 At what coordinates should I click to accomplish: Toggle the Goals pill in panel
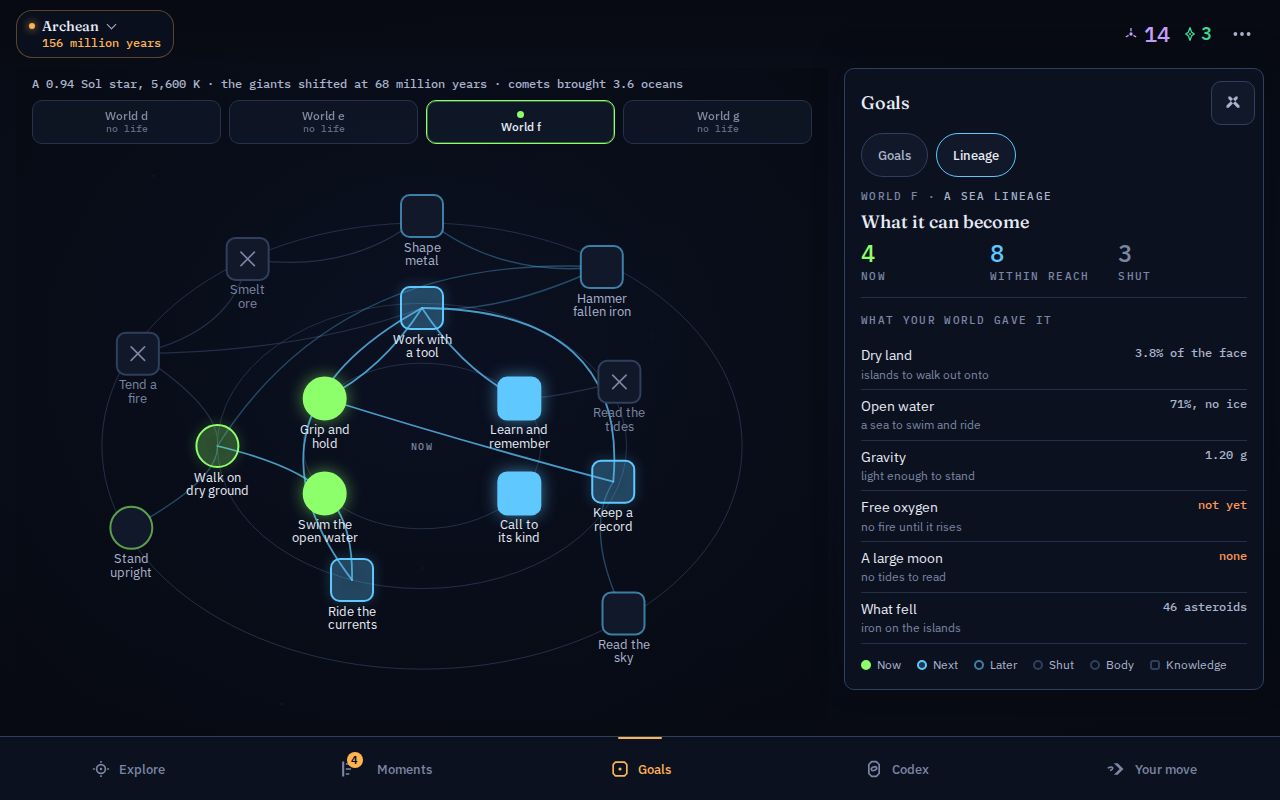pos(894,155)
